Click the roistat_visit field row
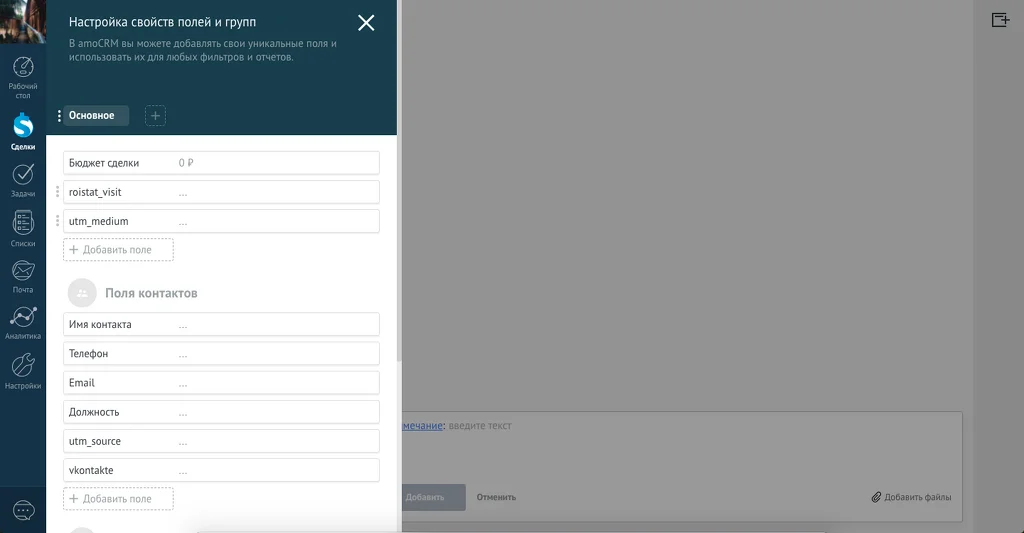This screenshot has width=1024, height=533. (221, 192)
